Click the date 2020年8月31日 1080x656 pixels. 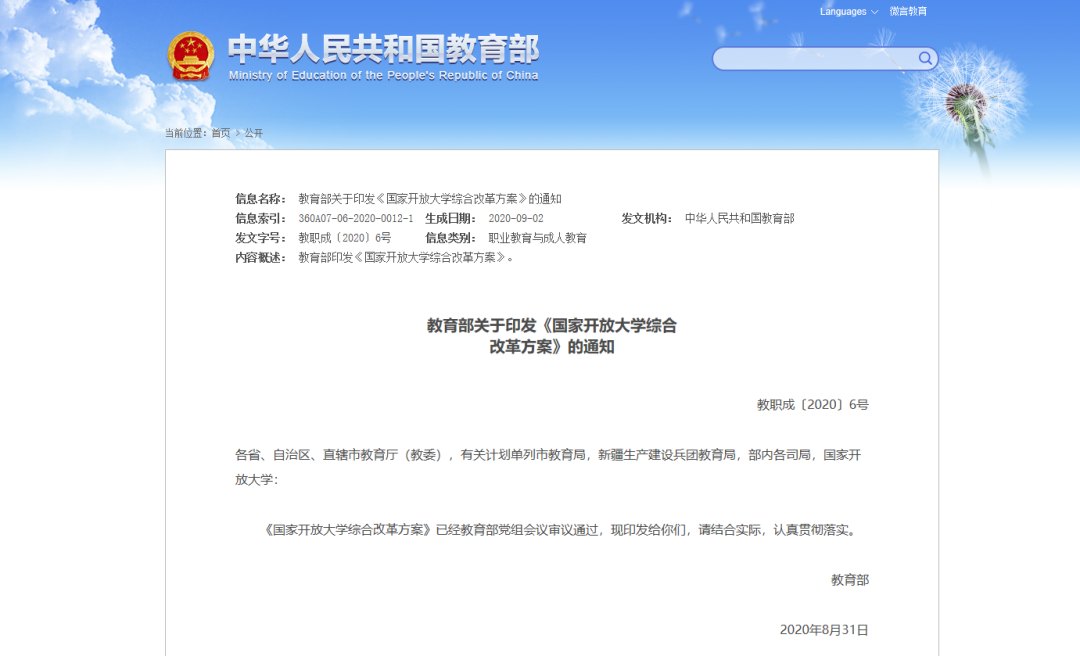[824, 630]
